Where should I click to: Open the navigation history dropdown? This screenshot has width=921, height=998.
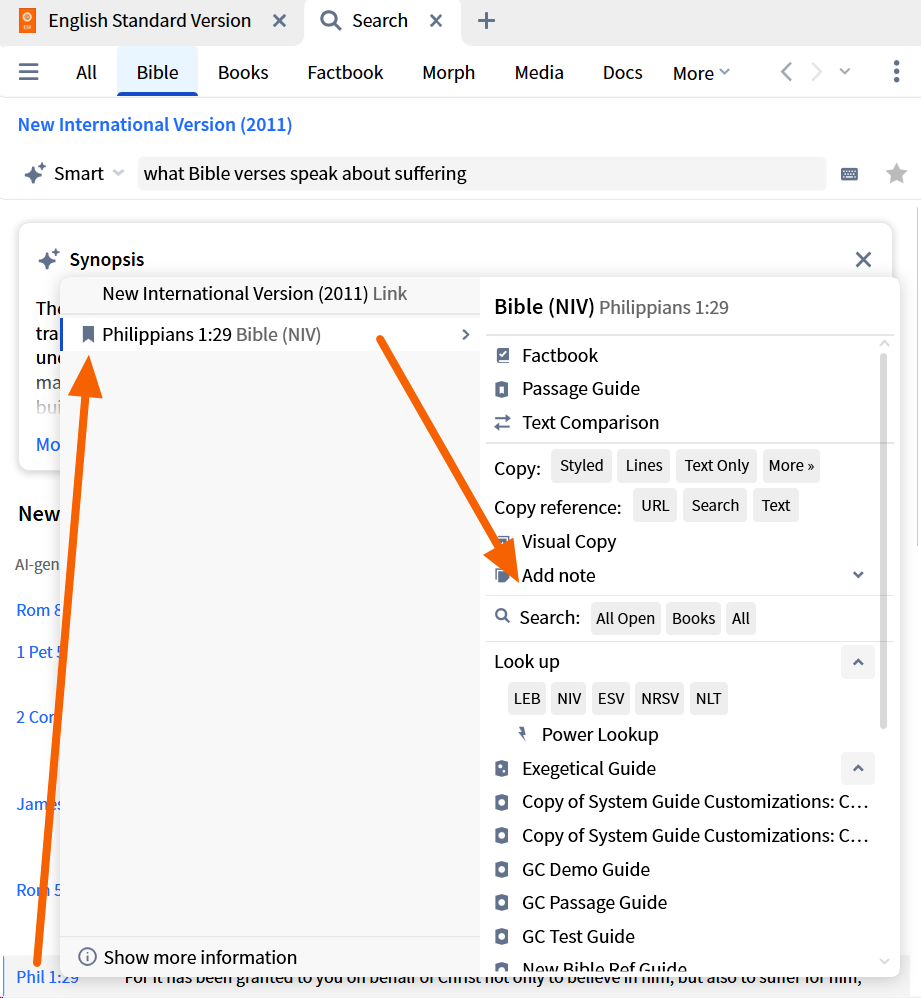click(845, 71)
